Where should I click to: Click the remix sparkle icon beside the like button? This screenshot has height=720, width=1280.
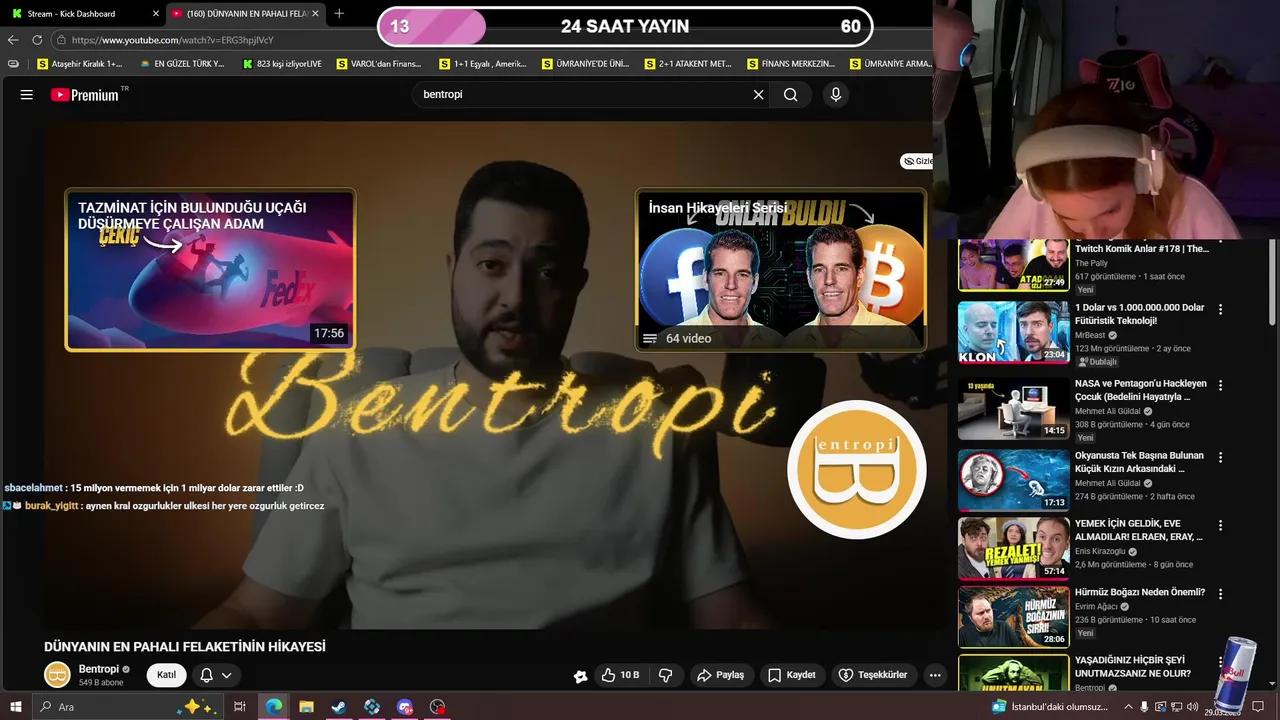580,676
